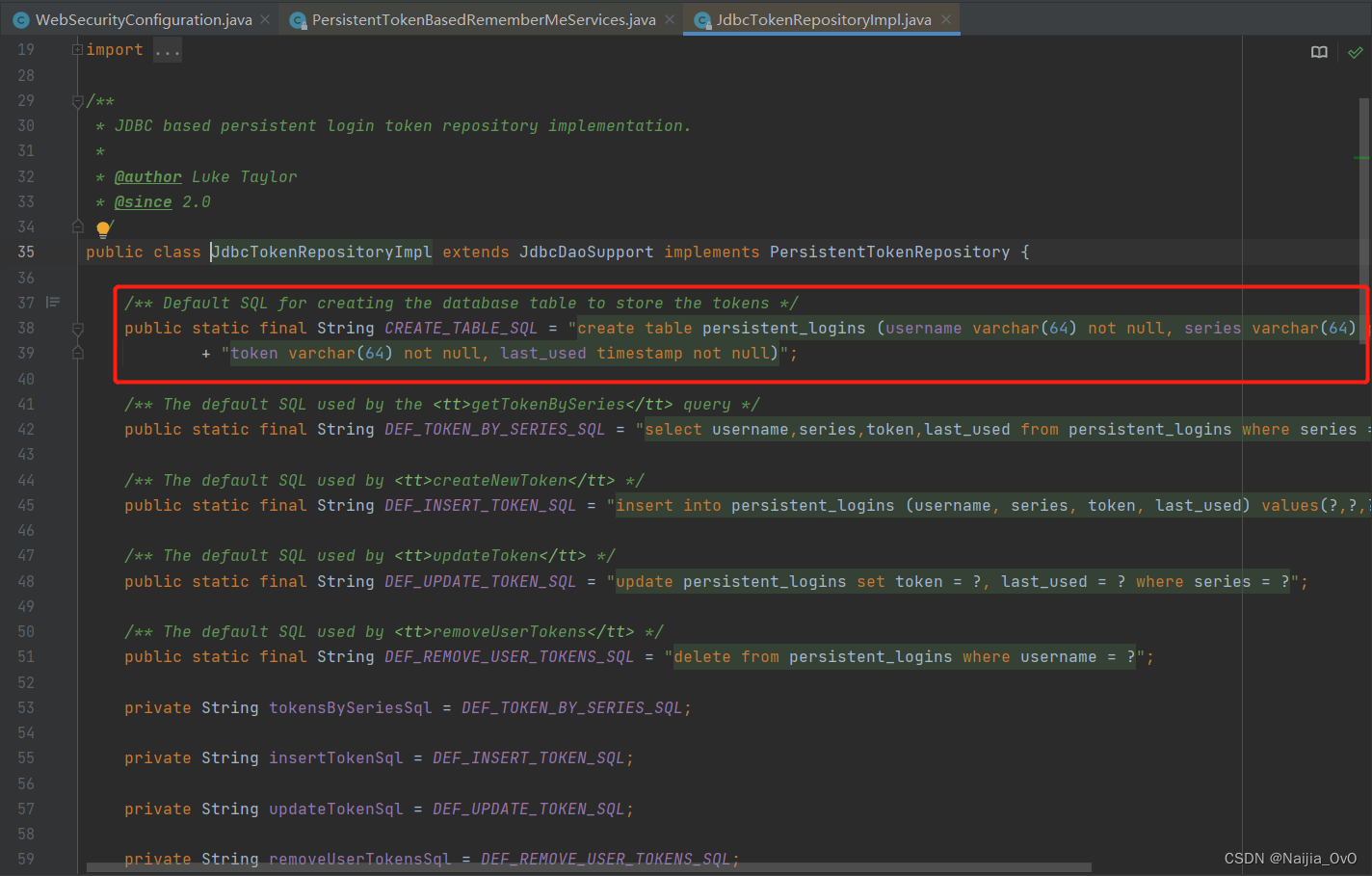Collapse the CREATE_TABLE_SQL declaration fold at line 38
Screen dimensions: 1372x876
point(77,329)
